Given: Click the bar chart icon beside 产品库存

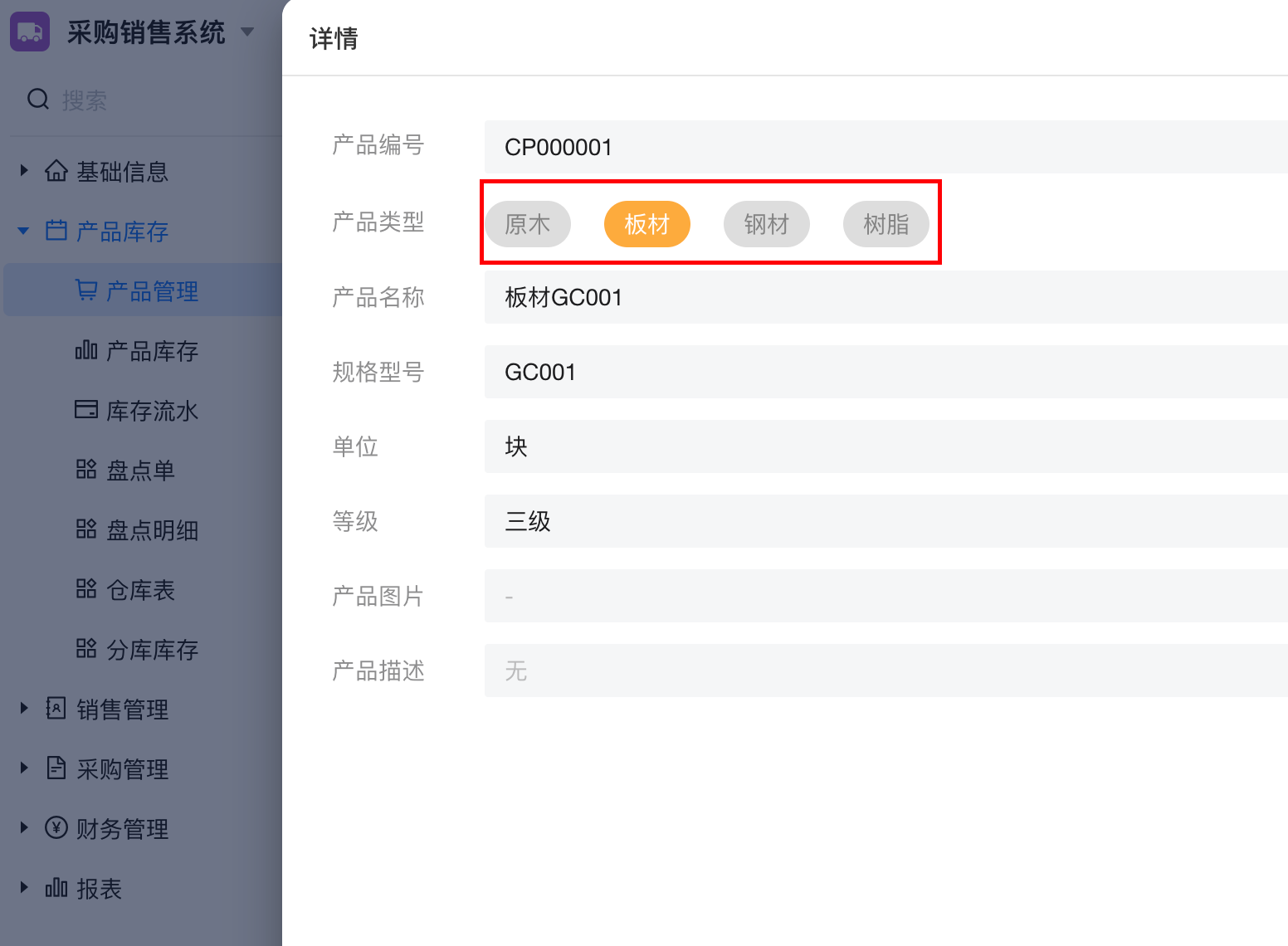Looking at the screenshot, I should [86, 350].
